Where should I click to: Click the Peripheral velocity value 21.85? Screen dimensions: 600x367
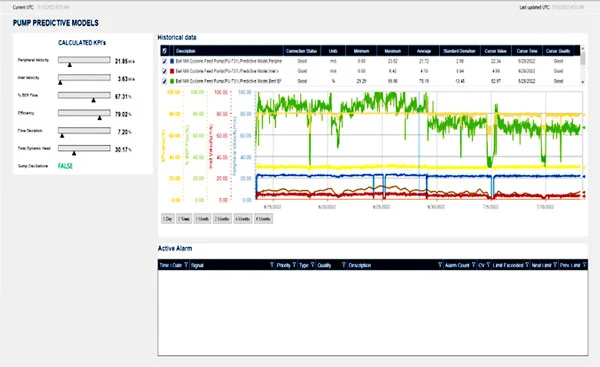click(121, 61)
